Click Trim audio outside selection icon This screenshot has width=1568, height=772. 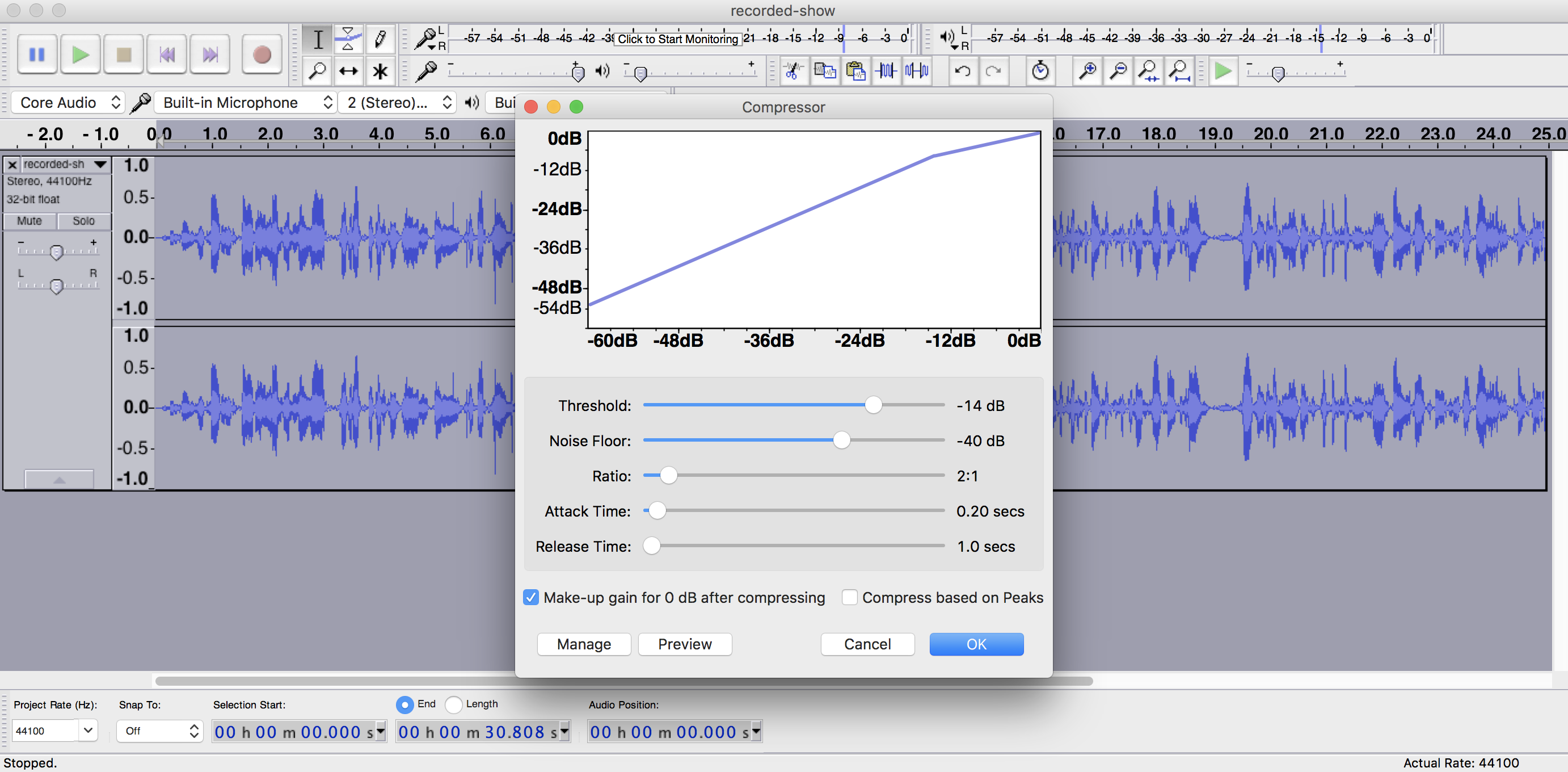(886, 72)
